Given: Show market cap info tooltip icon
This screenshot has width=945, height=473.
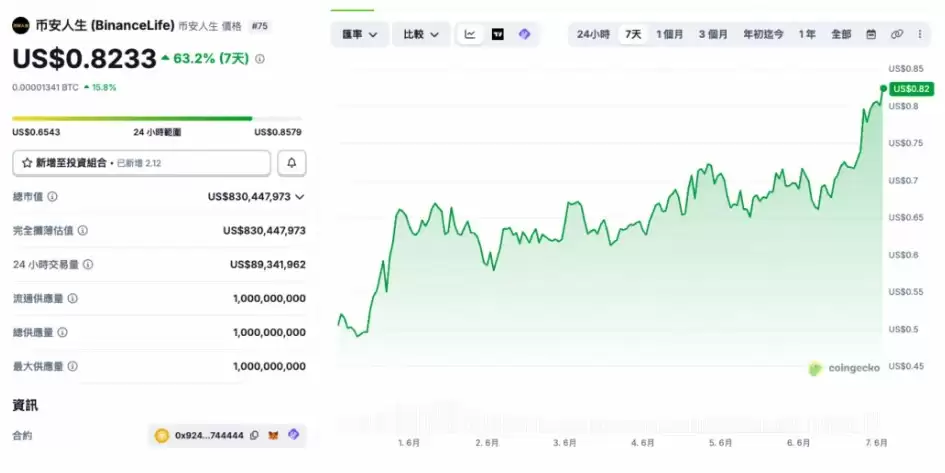Looking at the screenshot, I should coord(52,196).
